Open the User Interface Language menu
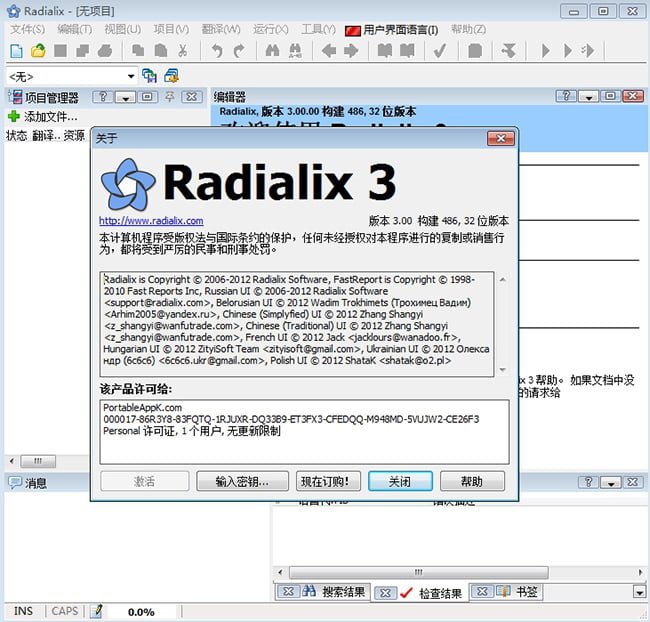This screenshot has width=650, height=622. click(x=392, y=30)
